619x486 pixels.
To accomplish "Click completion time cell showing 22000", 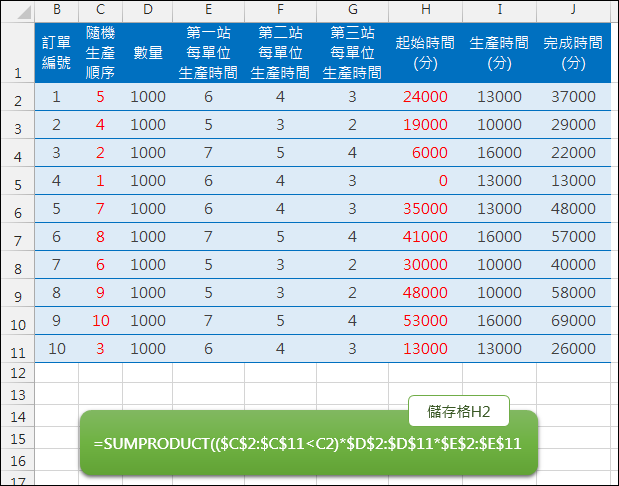I will 573,153.
